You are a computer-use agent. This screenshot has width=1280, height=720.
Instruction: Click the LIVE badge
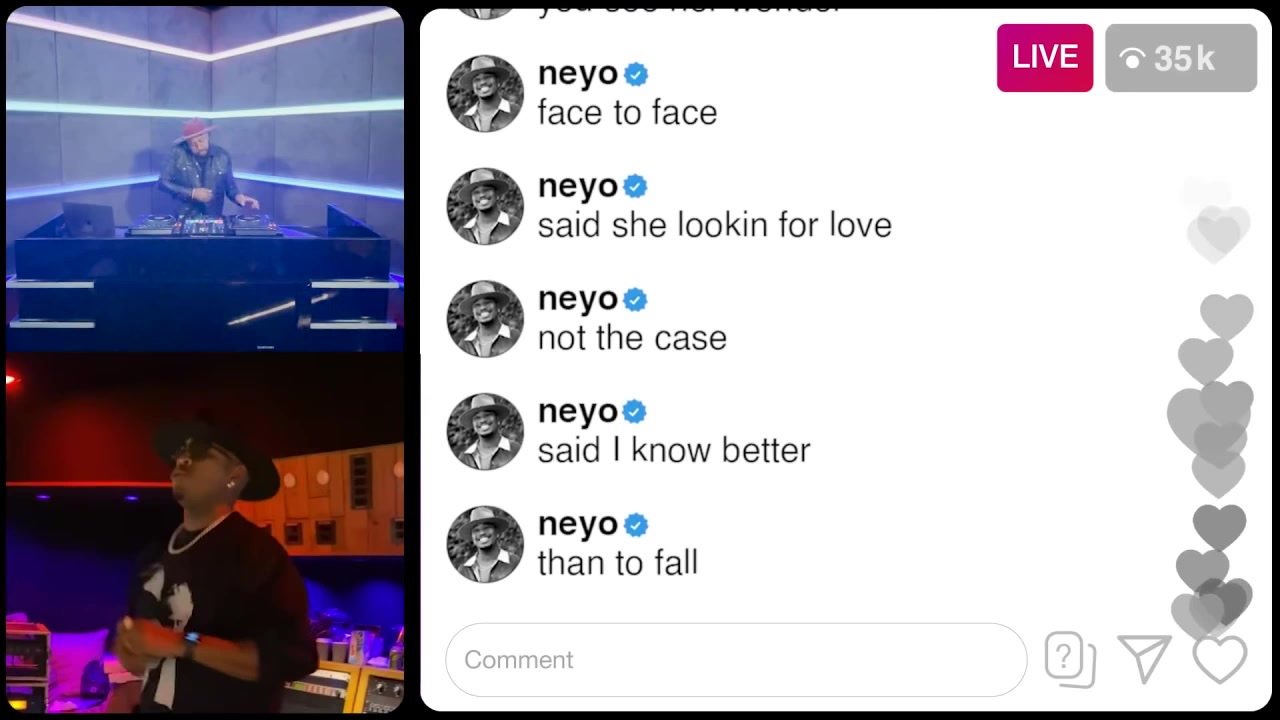pos(1045,58)
